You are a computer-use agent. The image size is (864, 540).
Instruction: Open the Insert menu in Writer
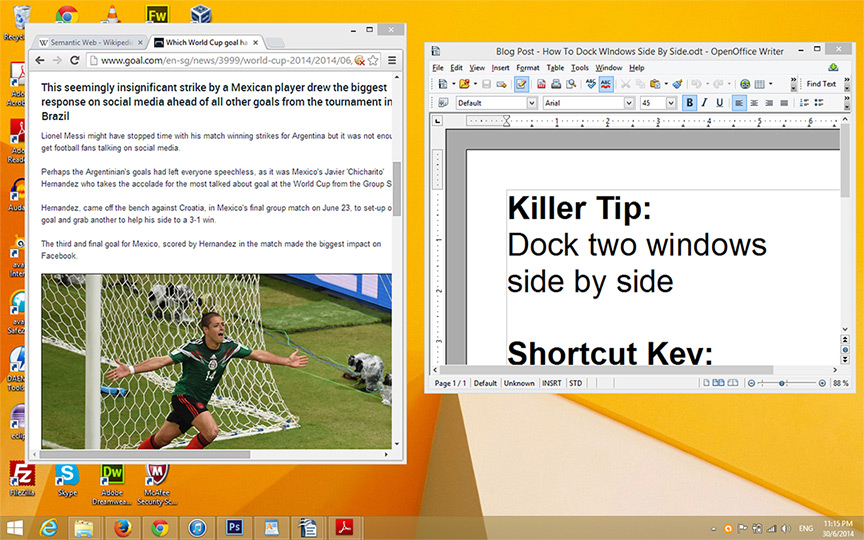coord(500,68)
